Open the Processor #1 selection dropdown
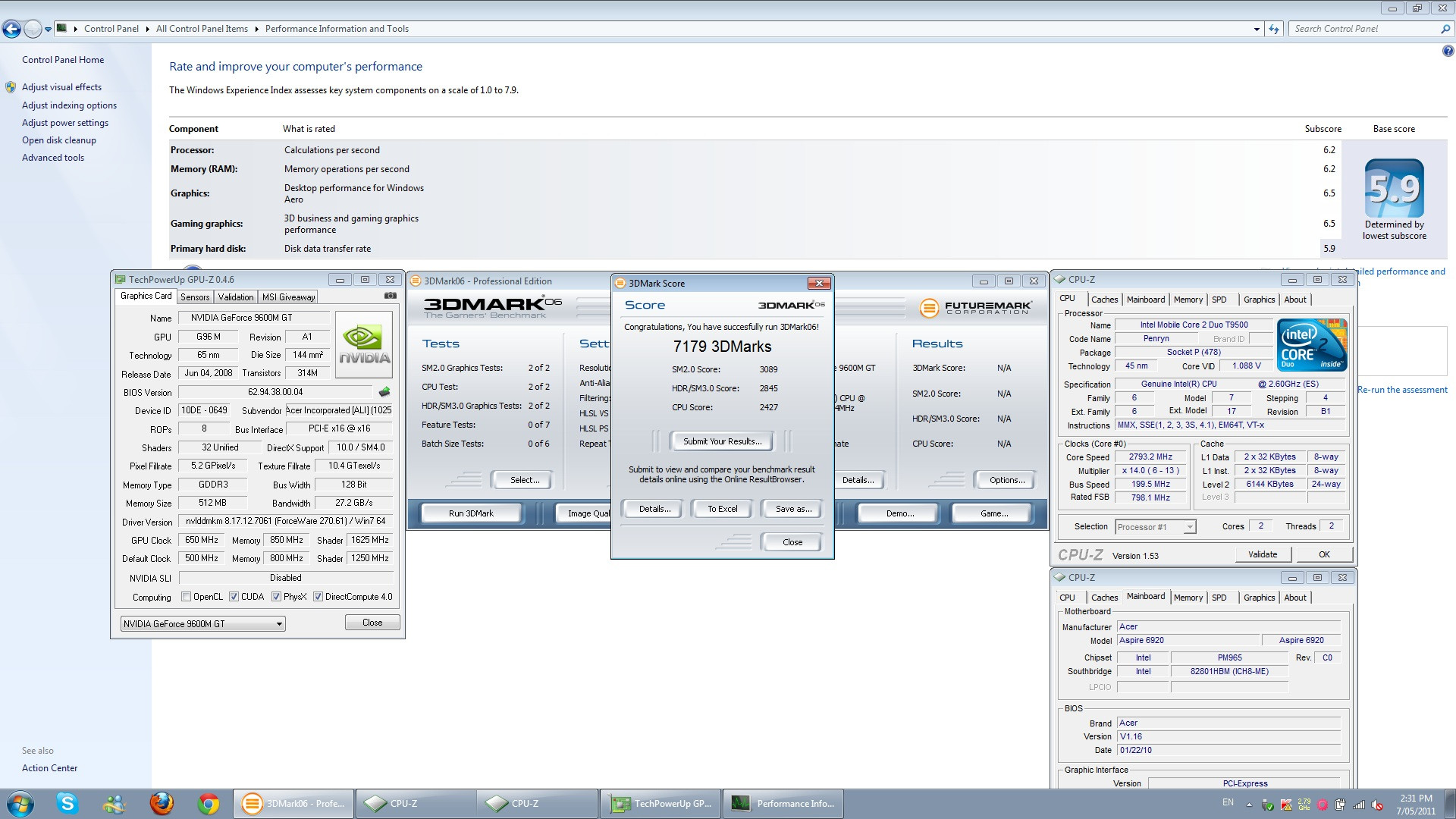Viewport: 1456px width, 819px height. pyautogui.click(x=1155, y=527)
